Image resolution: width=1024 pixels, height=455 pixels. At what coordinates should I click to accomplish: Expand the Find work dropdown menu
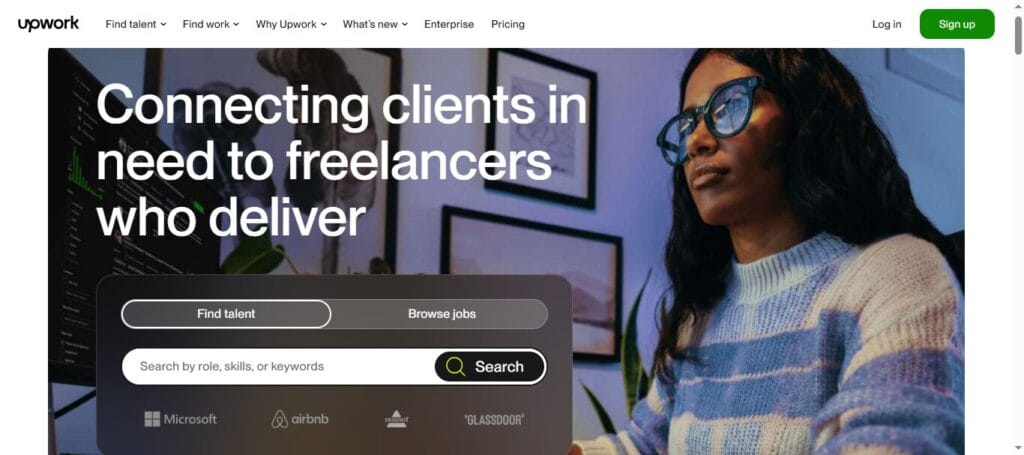click(x=211, y=24)
